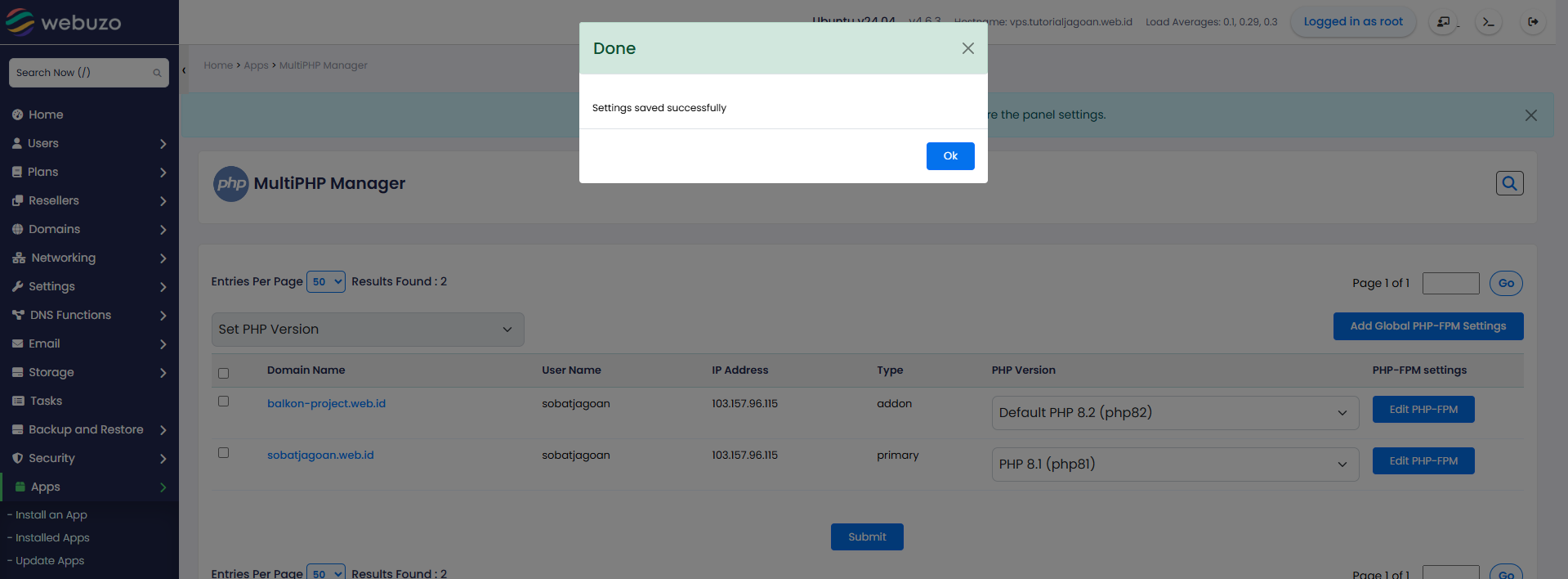Open PHP version dropdown for balkon-project.web.id
The height and width of the screenshot is (579, 1568).
click(x=1175, y=413)
